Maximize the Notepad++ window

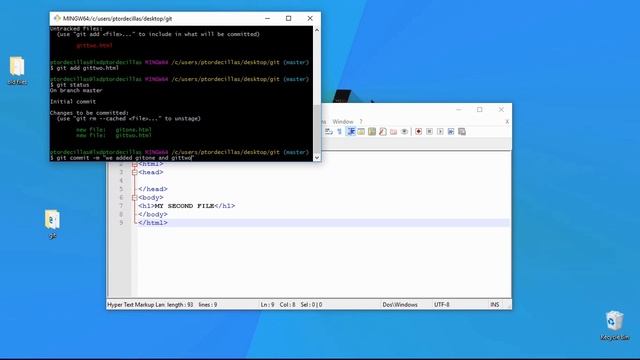480,110
